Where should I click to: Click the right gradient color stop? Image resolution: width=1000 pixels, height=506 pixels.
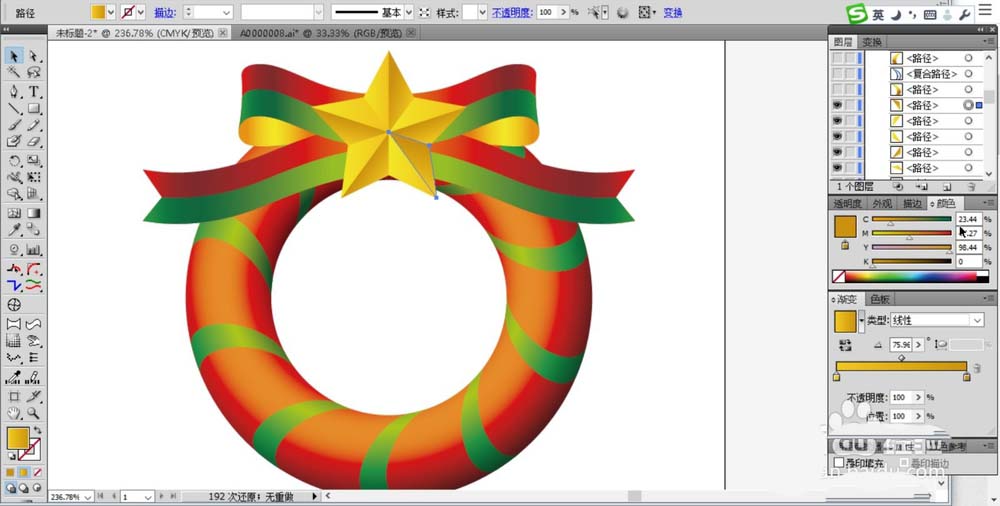967,377
